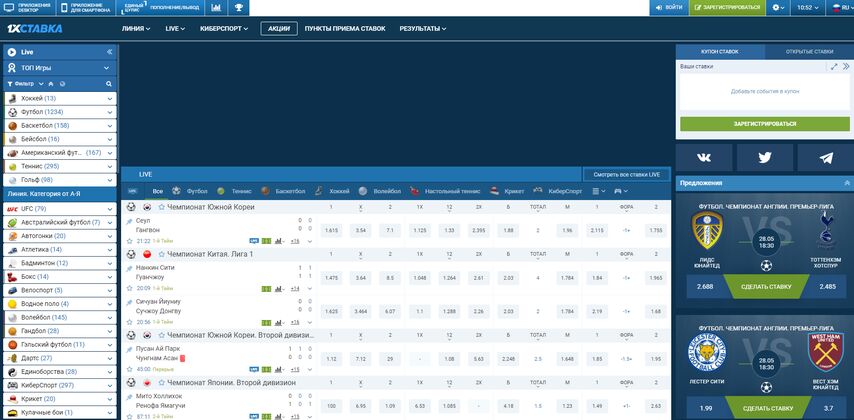The width and height of the screenshot is (854, 420).
Task: Click the trophy icon in top bar
Action: click(239, 8)
